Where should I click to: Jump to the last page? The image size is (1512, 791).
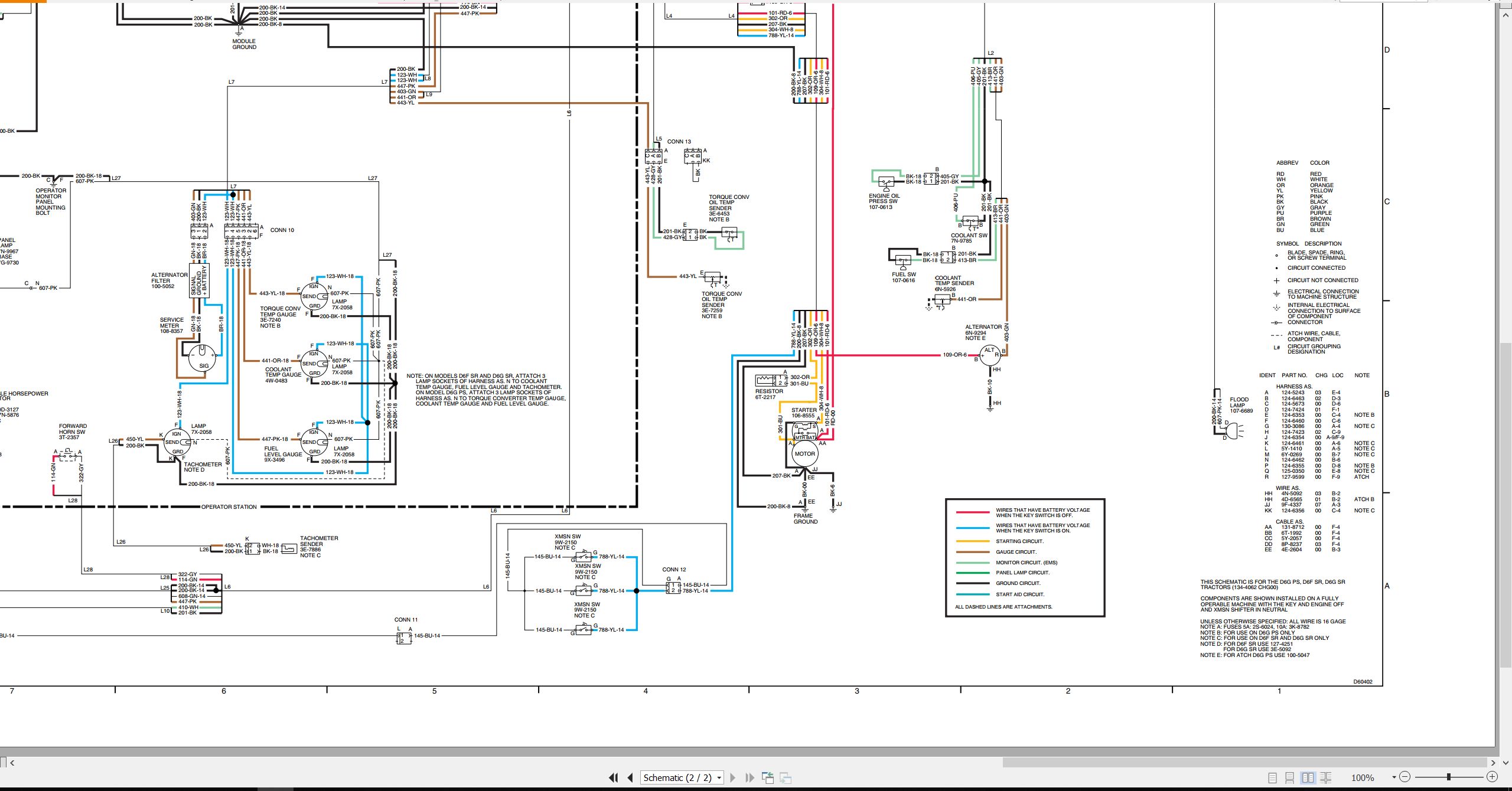[750, 777]
